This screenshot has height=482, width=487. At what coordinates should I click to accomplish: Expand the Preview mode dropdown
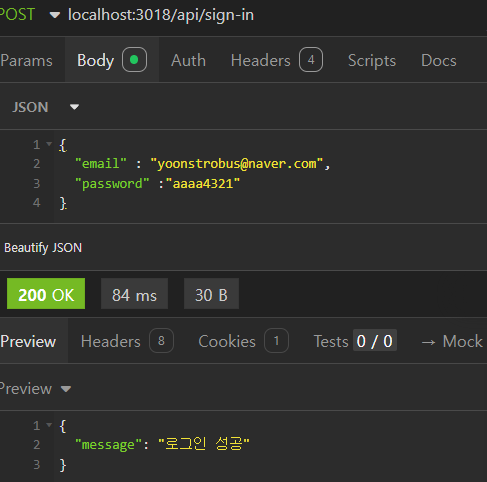[x=35, y=389]
